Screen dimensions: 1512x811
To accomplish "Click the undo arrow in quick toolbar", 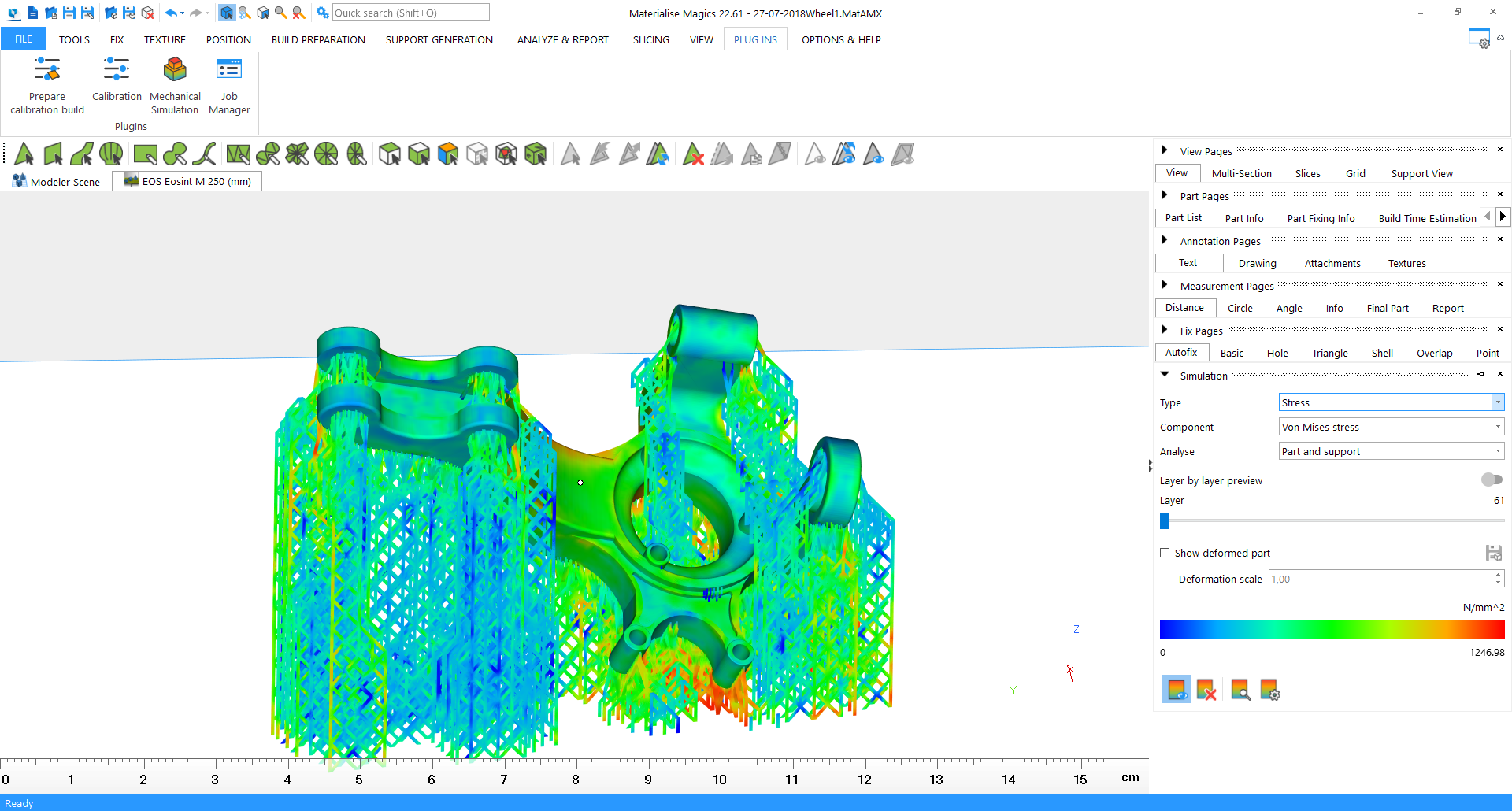I will [170, 13].
